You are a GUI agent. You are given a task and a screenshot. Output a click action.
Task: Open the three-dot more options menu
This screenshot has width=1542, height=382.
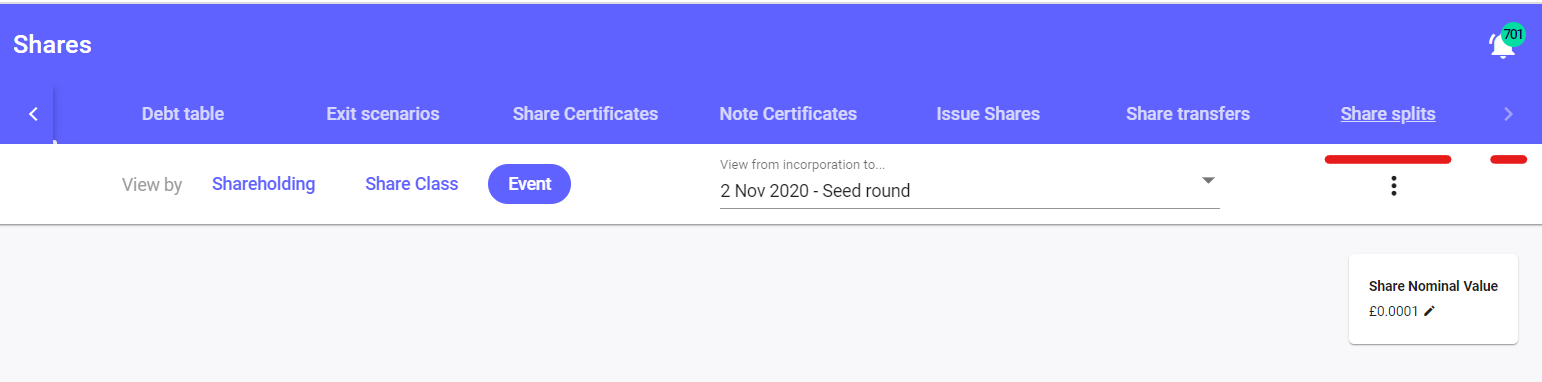[1394, 186]
